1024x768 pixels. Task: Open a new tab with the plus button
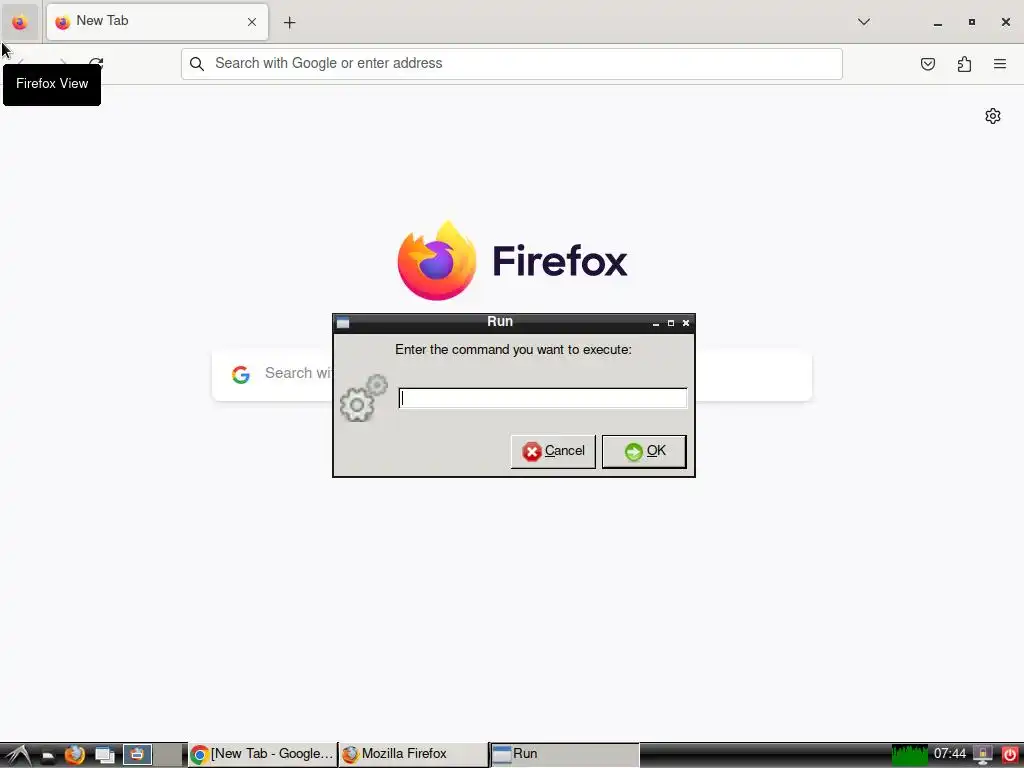(289, 22)
